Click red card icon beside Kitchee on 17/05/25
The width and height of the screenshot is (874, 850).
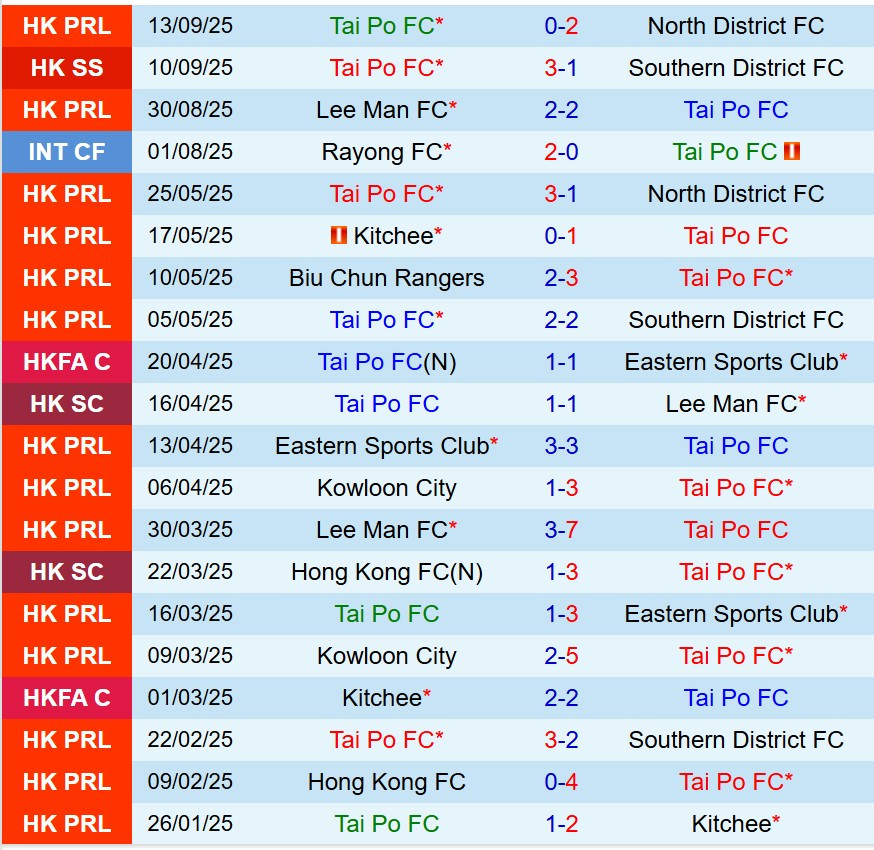click(x=339, y=236)
